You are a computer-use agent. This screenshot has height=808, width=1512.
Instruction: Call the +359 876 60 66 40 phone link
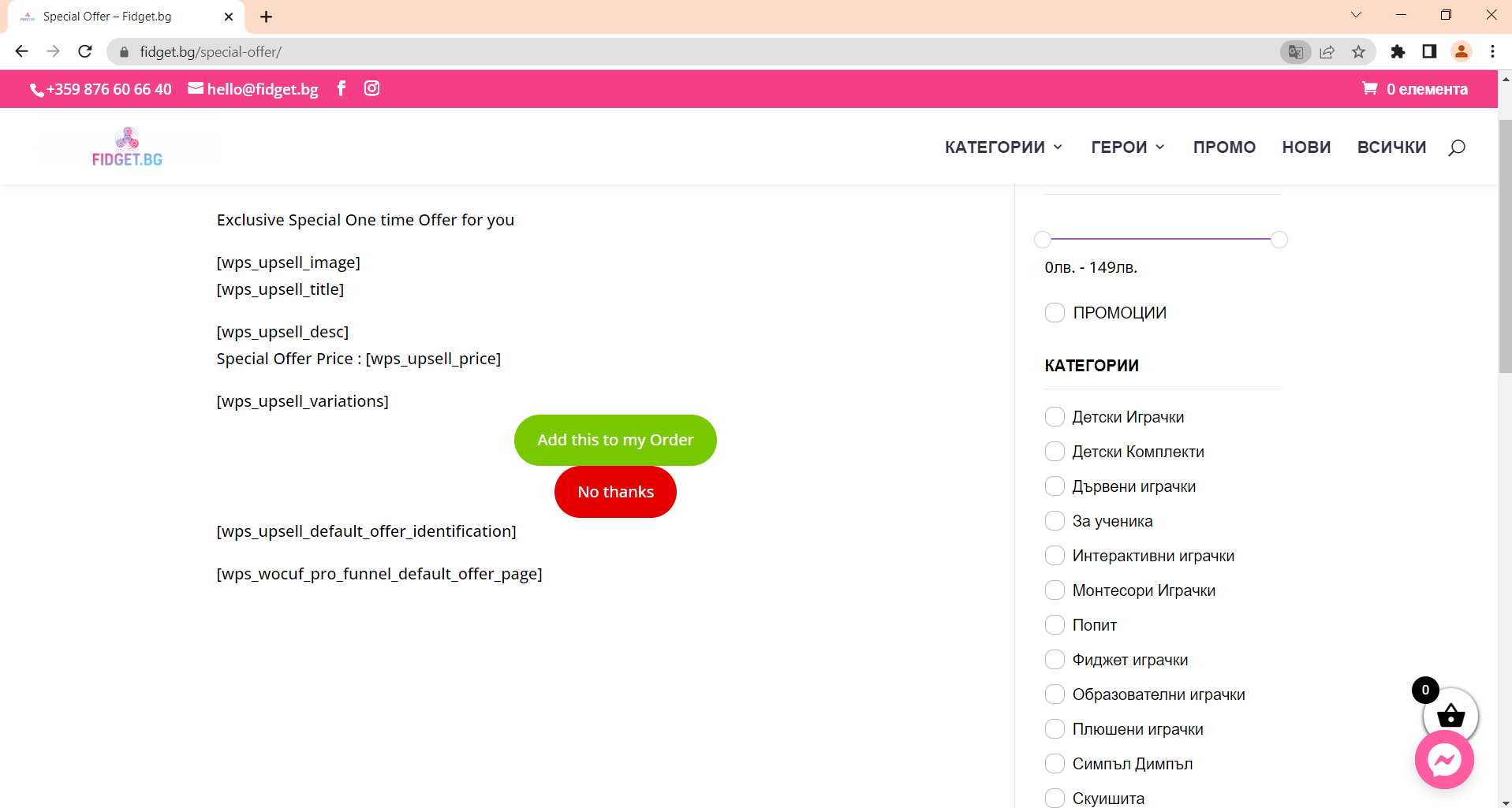(100, 88)
